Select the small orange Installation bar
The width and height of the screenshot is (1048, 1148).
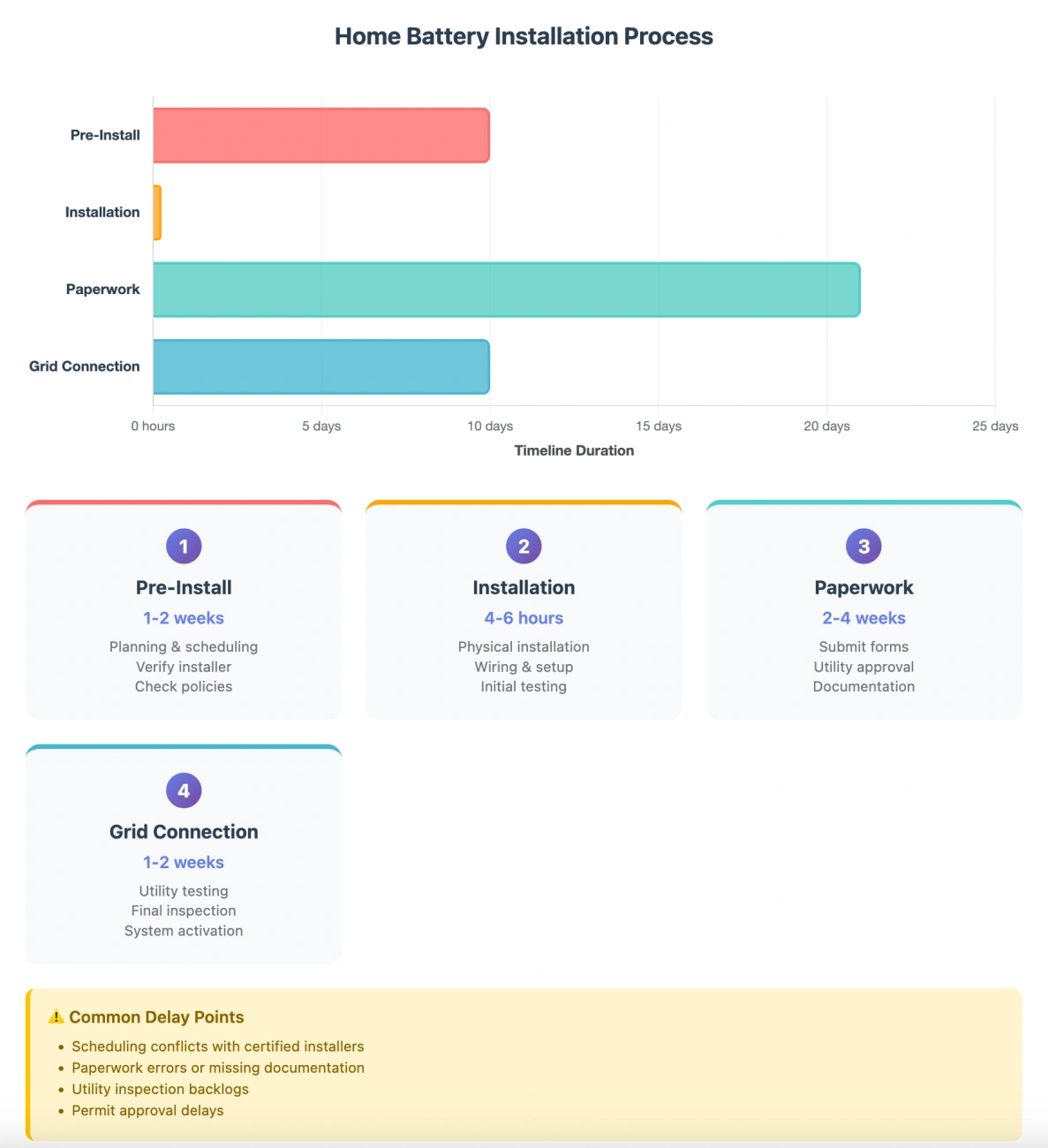[157, 212]
